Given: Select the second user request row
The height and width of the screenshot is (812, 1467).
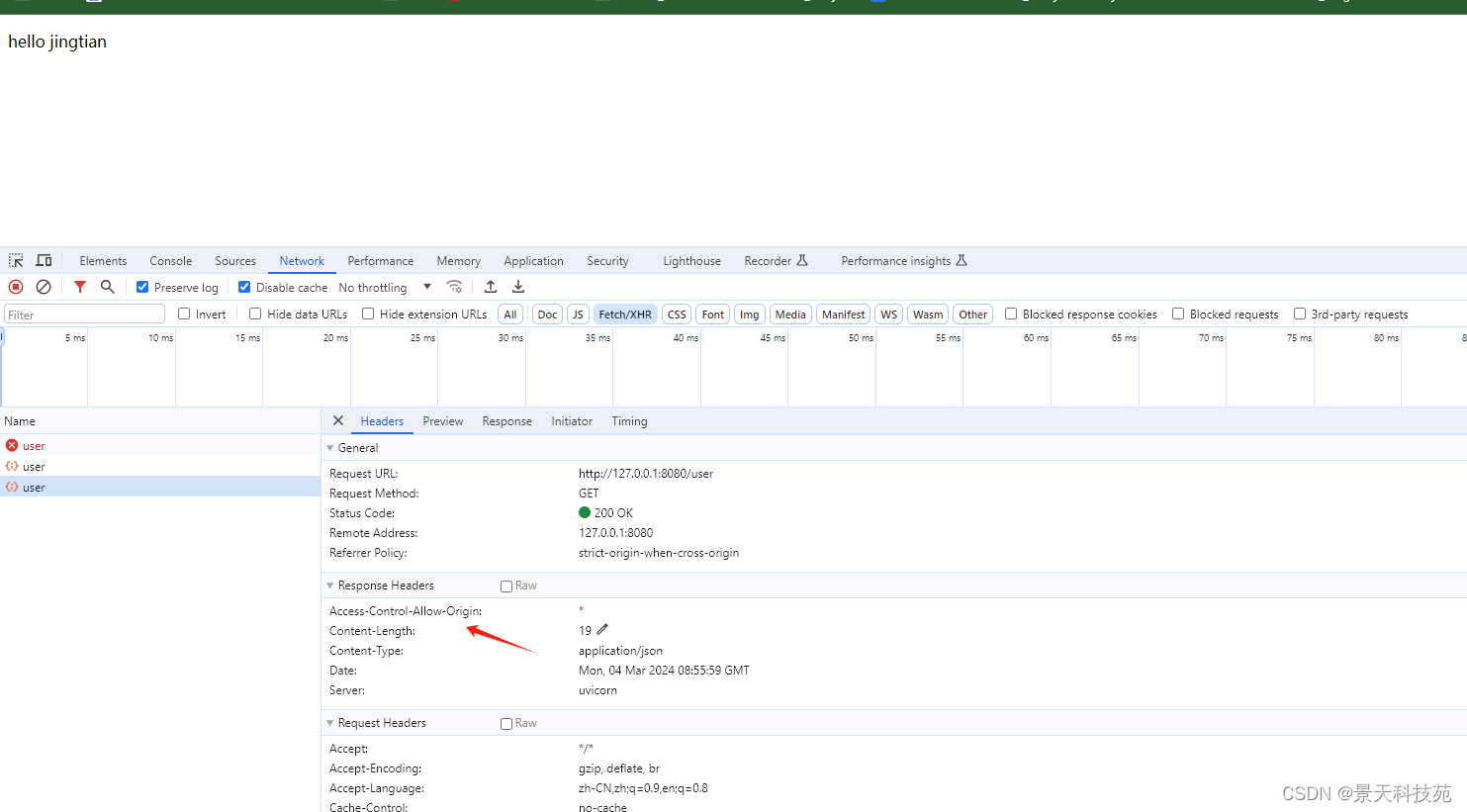Looking at the screenshot, I should (x=159, y=467).
